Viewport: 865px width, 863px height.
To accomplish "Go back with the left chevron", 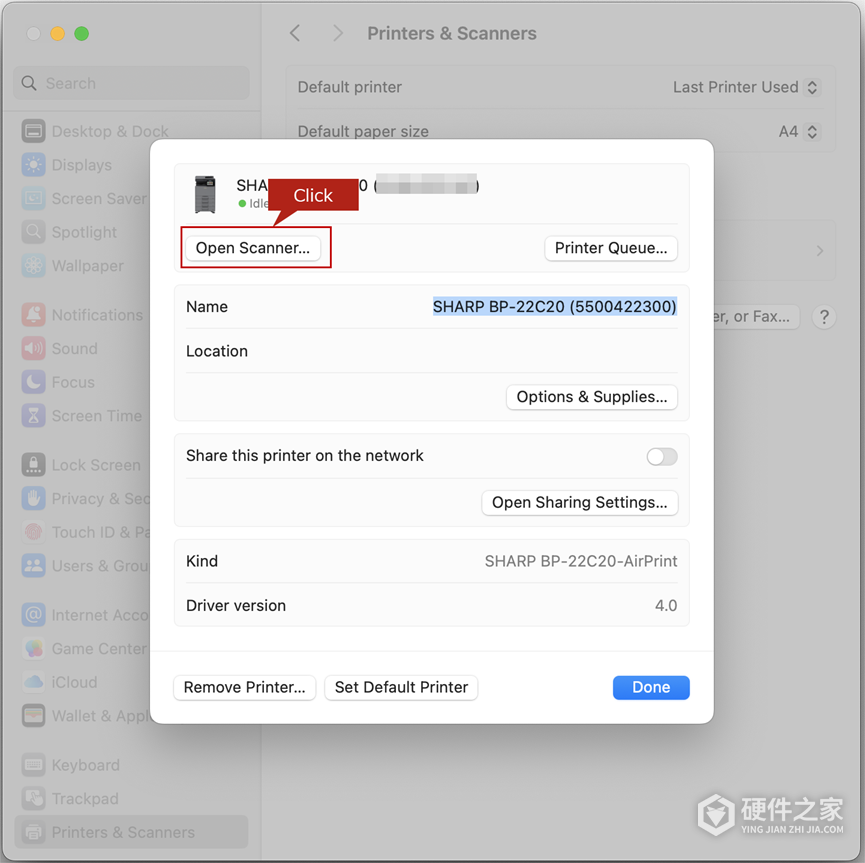I will coord(296,33).
